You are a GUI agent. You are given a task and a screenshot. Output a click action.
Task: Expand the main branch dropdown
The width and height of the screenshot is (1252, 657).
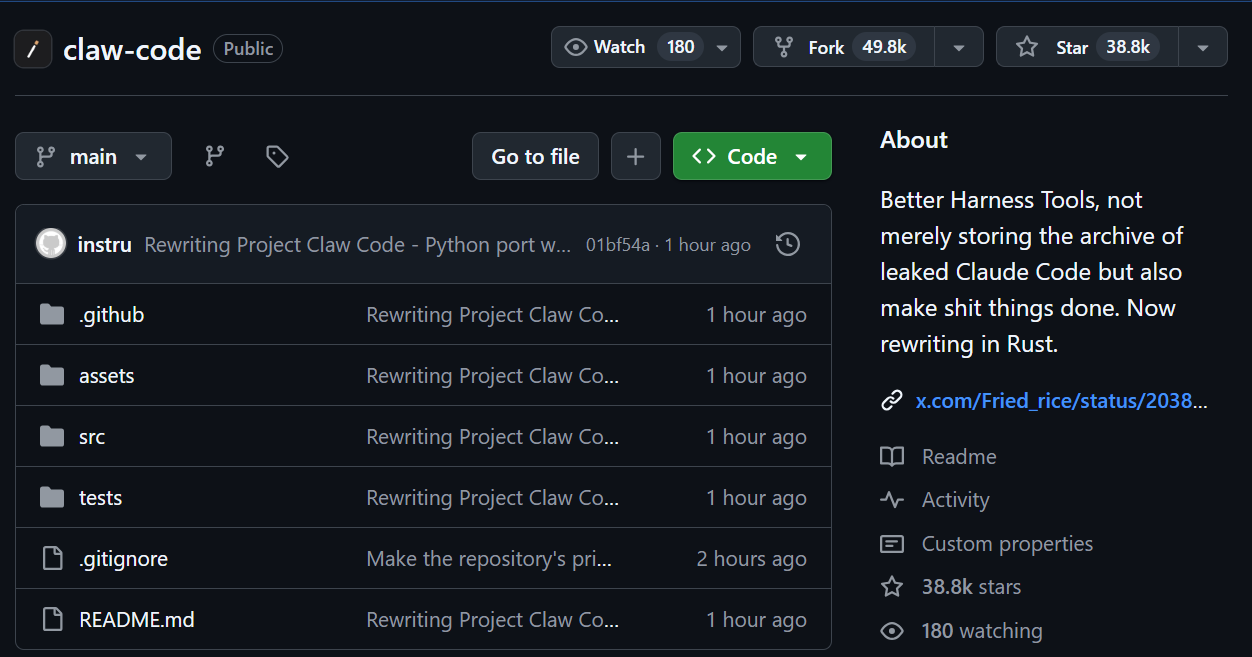[x=93, y=156]
